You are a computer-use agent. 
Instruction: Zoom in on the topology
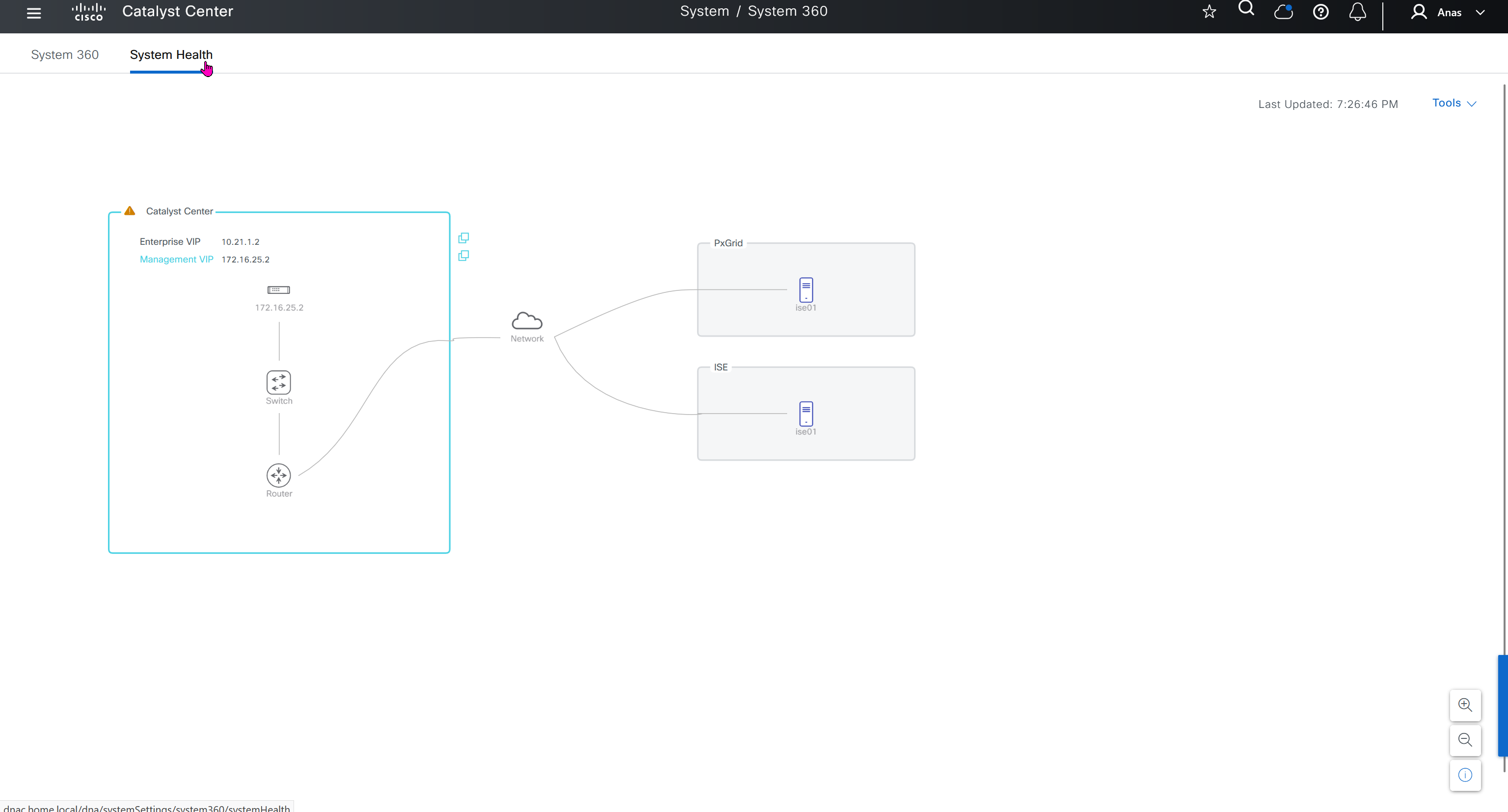1465,705
